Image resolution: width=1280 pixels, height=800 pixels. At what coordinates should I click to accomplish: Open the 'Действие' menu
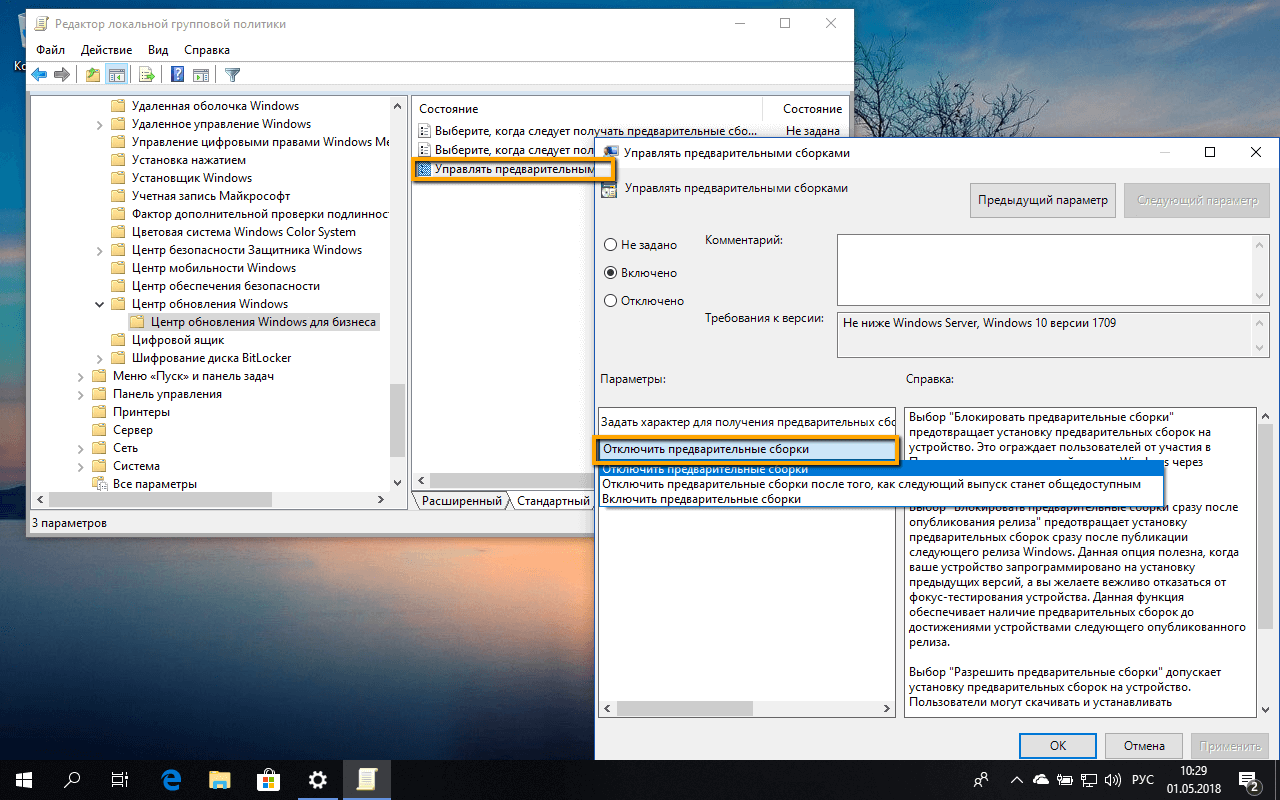[x=106, y=50]
